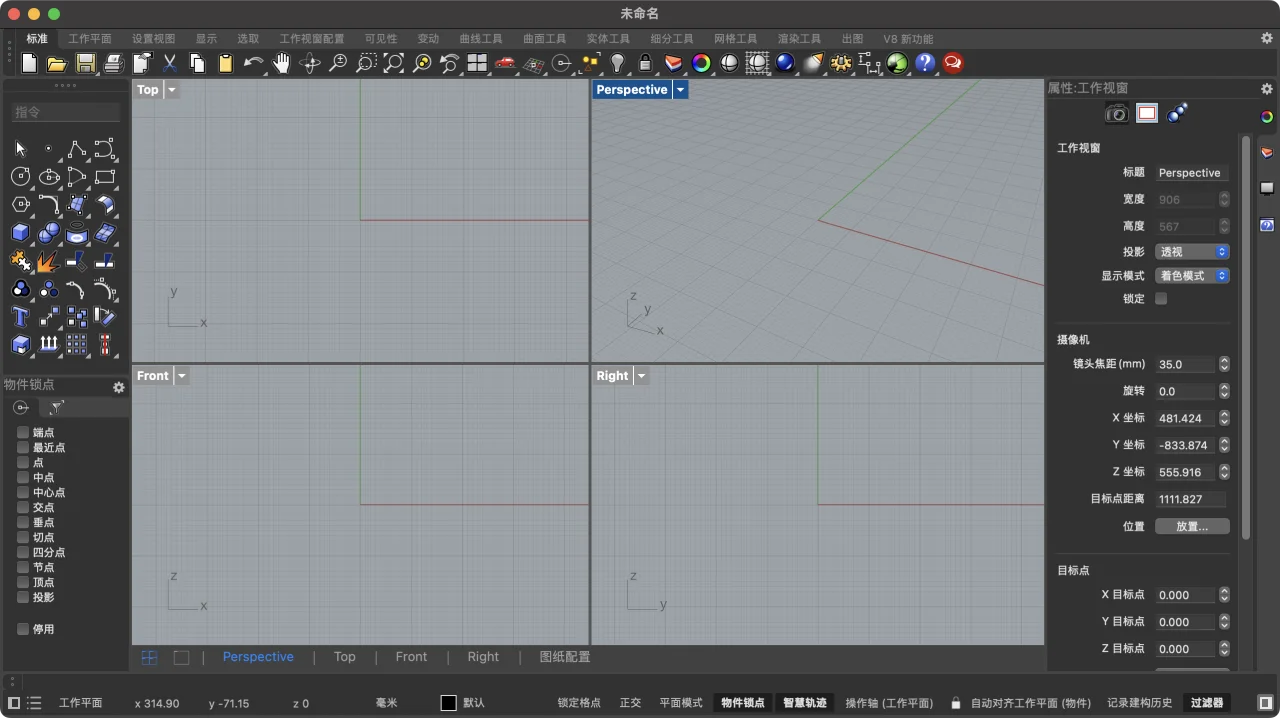This screenshot has height=718, width=1280.
Task: Select the 图纸配置 tab below viewports
Action: pyautogui.click(x=565, y=657)
